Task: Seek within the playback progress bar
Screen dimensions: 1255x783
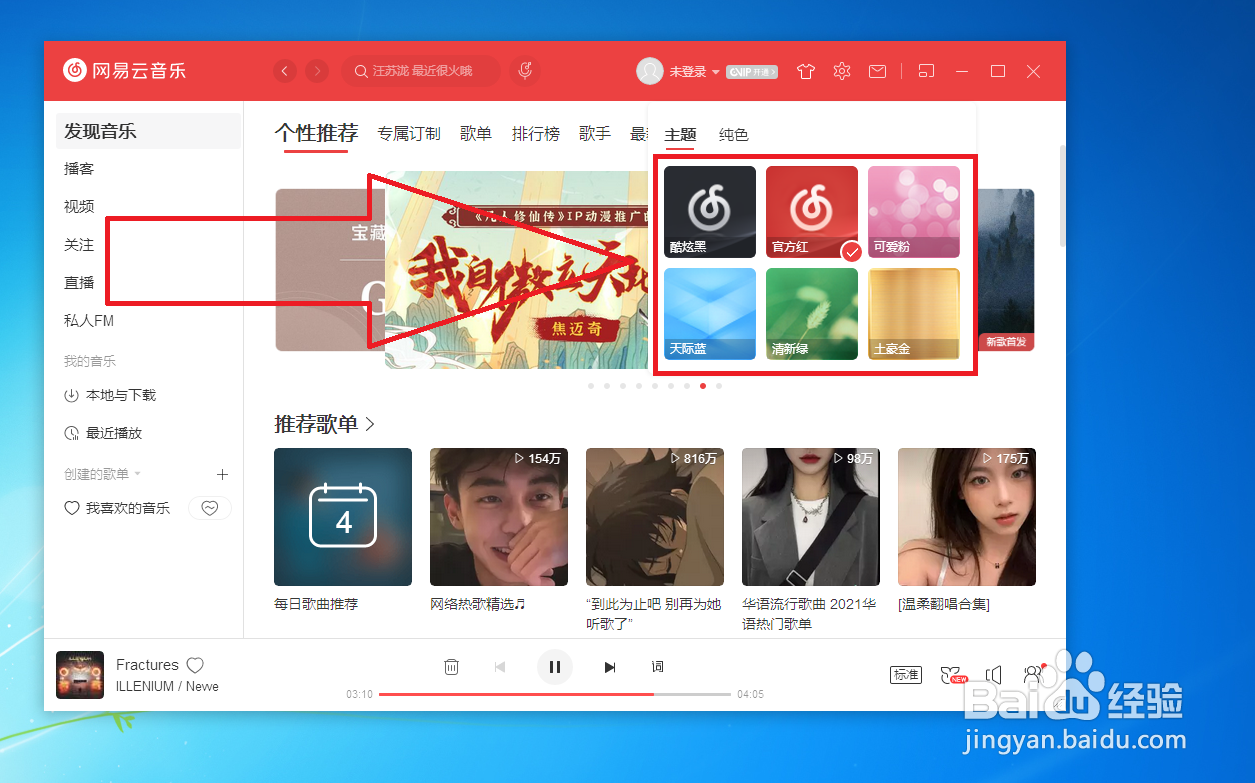Action: 555,694
